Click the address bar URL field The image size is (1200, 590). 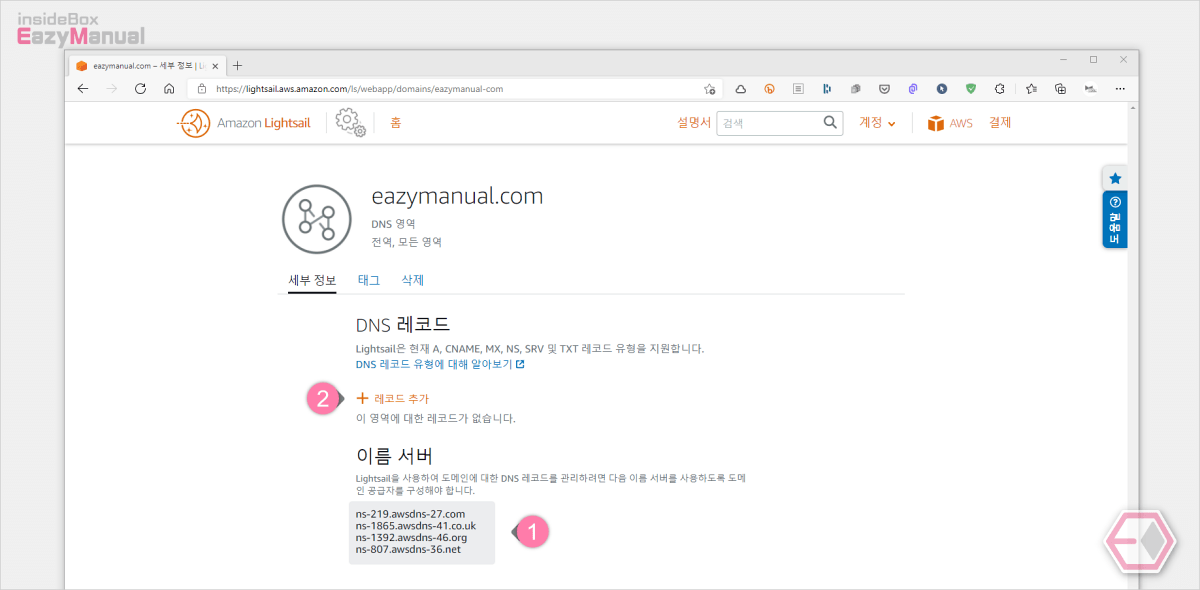pos(455,88)
